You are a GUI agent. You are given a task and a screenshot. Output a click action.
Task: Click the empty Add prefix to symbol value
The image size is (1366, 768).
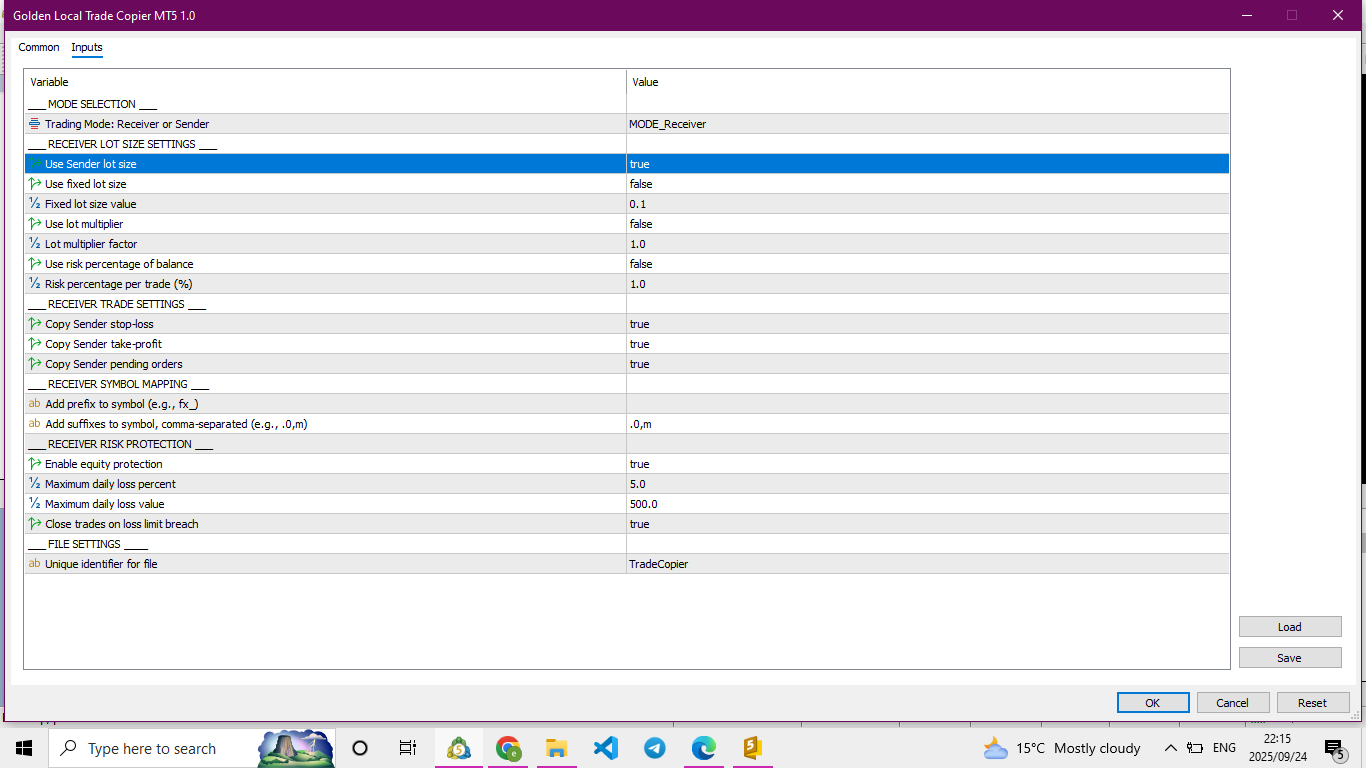coord(928,404)
